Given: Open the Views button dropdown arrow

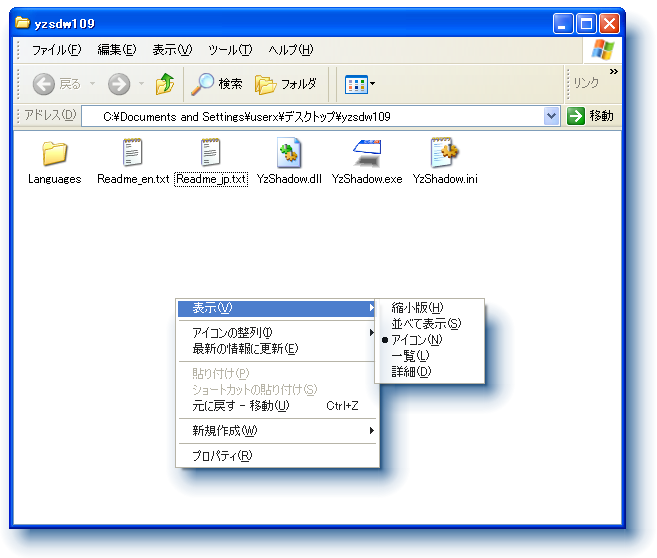Looking at the screenshot, I should pyautogui.click(x=372, y=83).
